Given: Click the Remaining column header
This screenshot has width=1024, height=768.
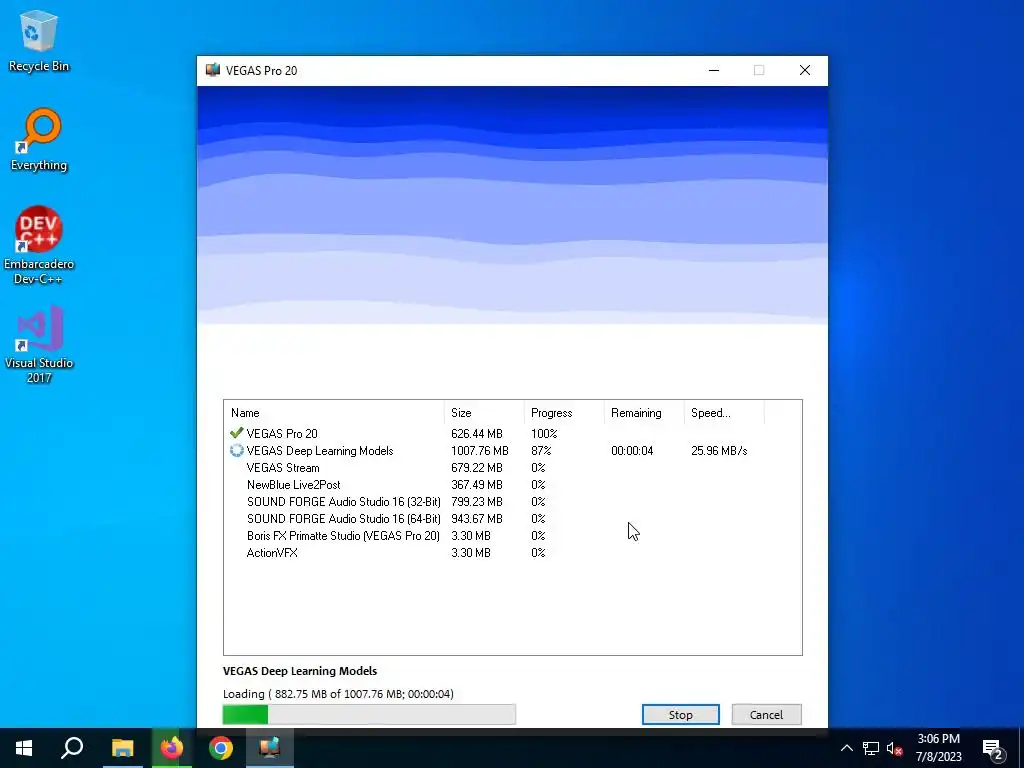Looking at the screenshot, I should pyautogui.click(x=644, y=413).
